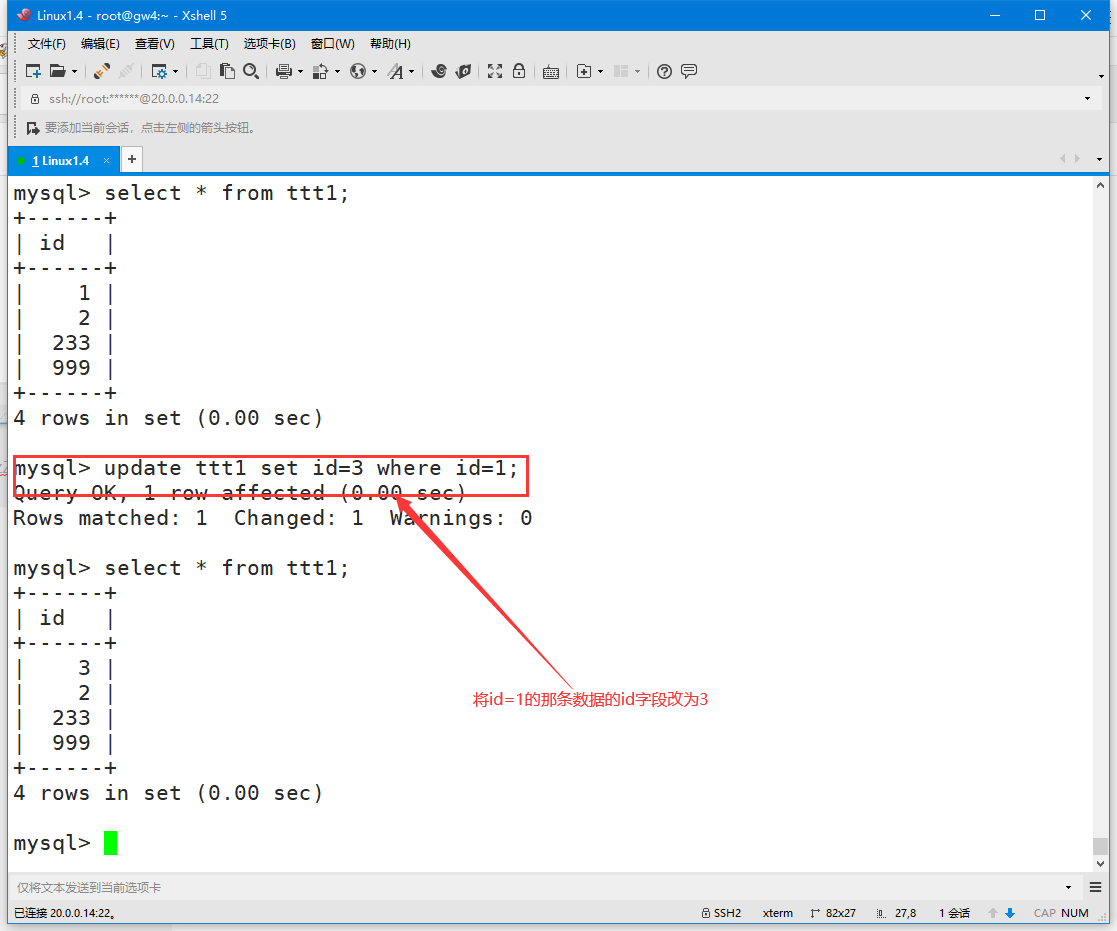Open the 选项卡(B) menu
Image resolution: width=1117 pixels, height=931 pixels.
click(269, 43)
